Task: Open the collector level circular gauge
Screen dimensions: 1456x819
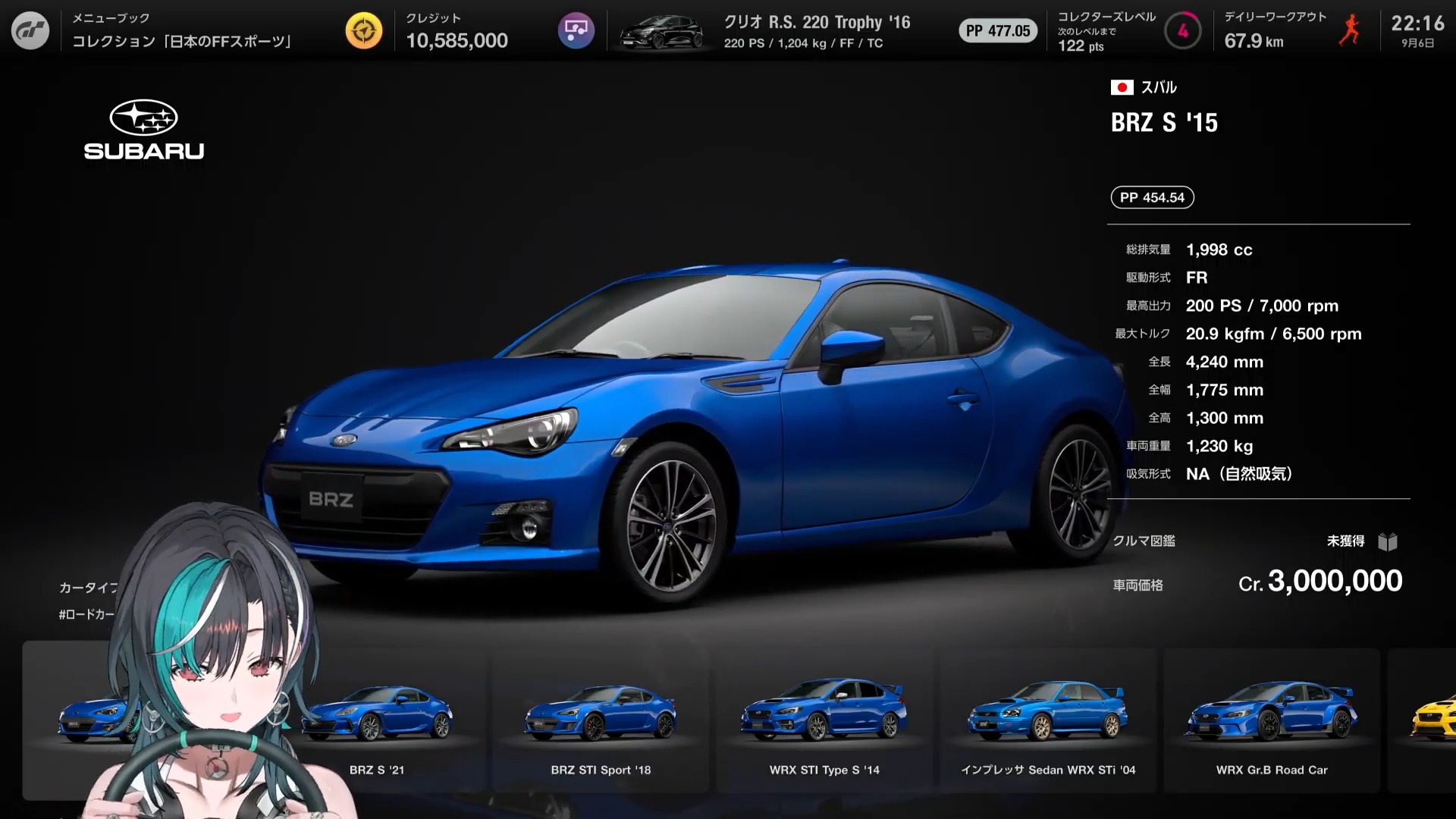Action: (1183, 31)
